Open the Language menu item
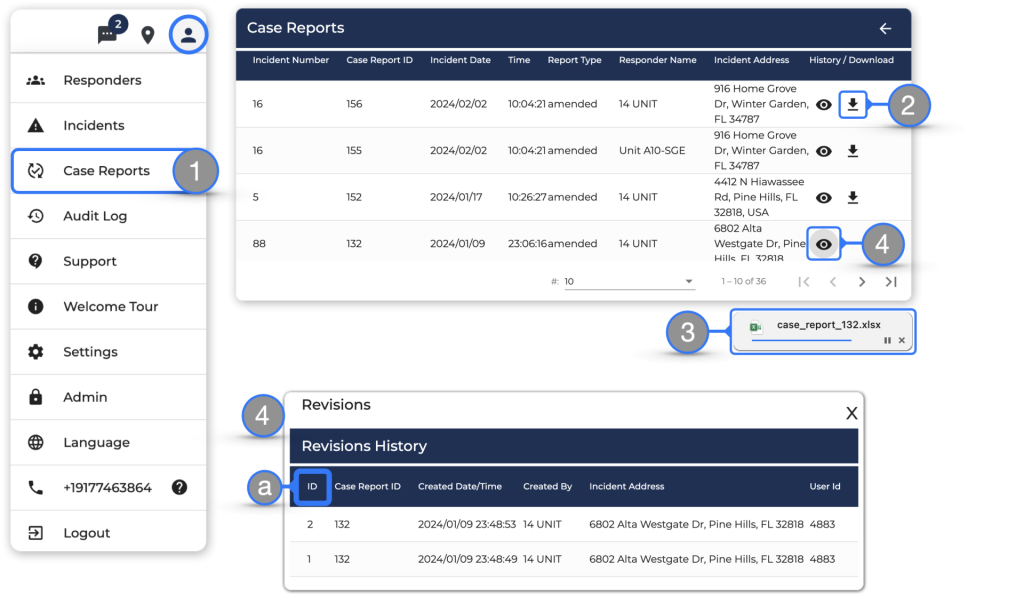The width and height of the screenshot is (1024, 595). (x=108, y=442)
